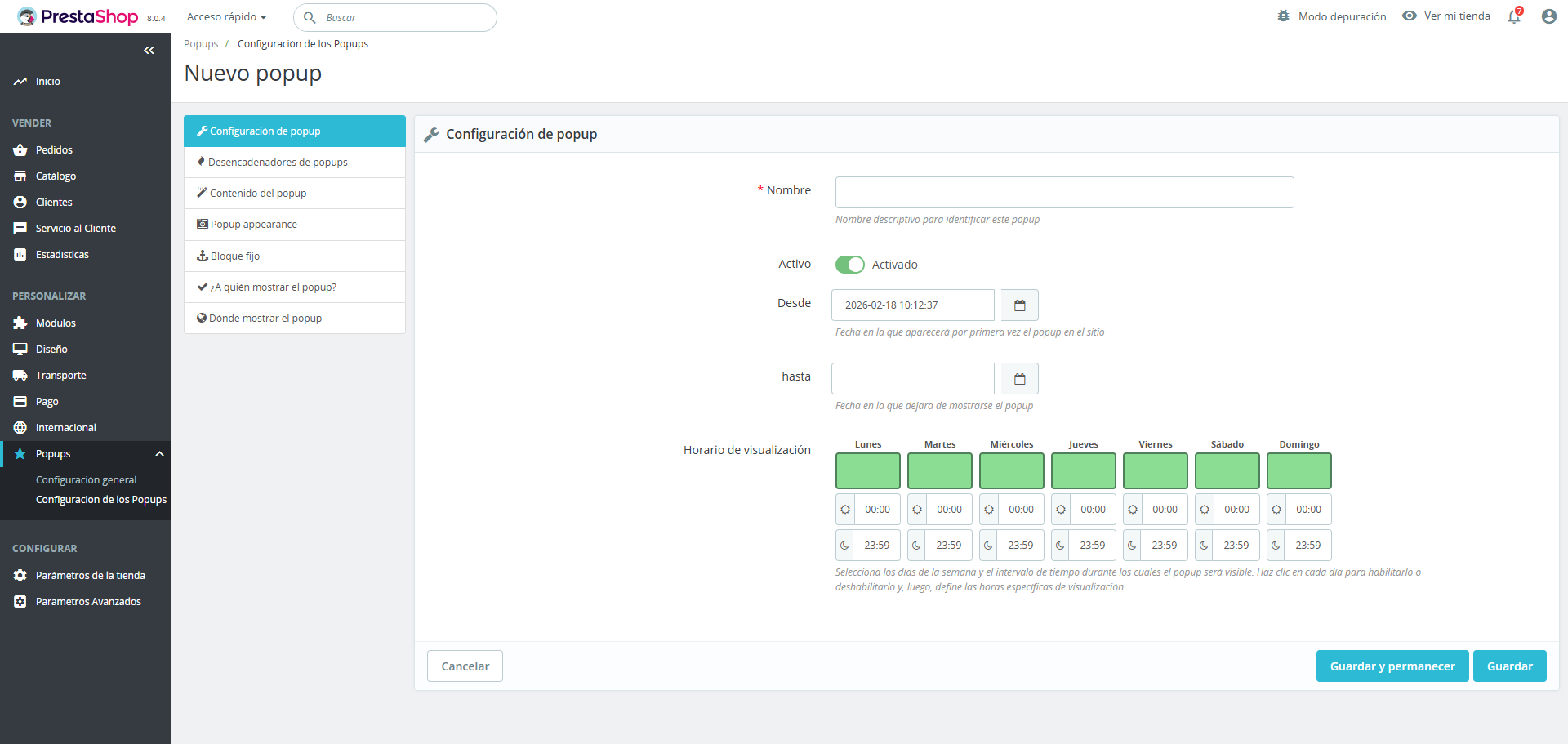Switch to Contenido del popup tab
1568x744 pixels.
pos(295,194)
